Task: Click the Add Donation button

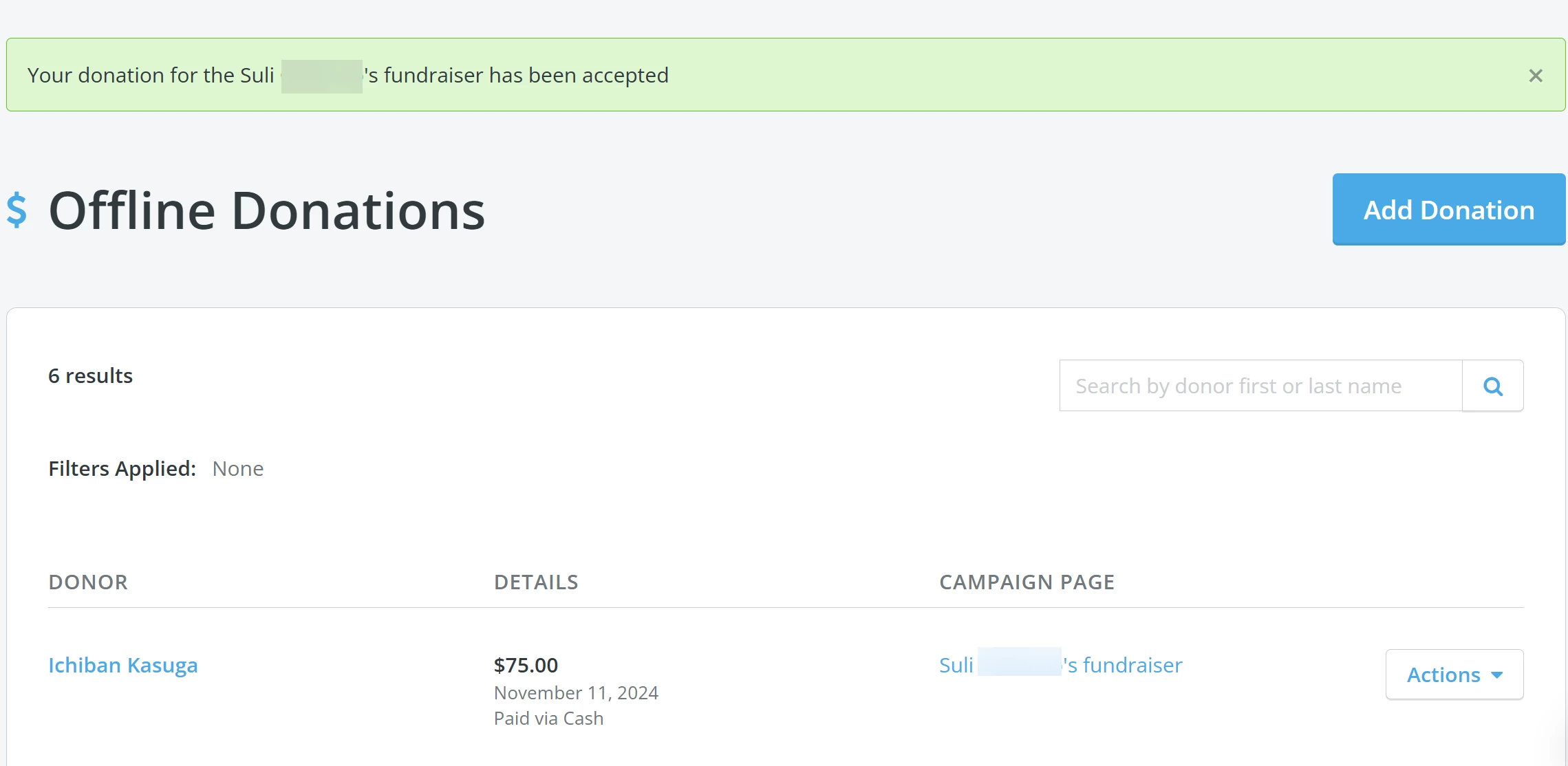Action: point(1448,210)
